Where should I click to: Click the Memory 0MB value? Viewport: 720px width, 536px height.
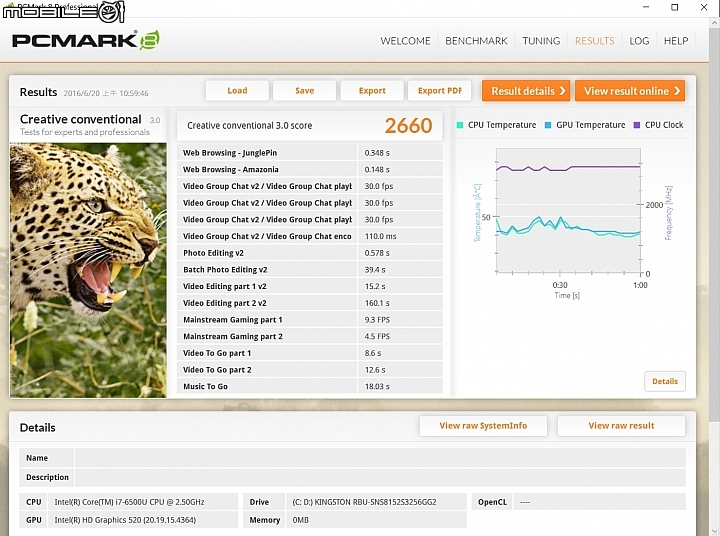click(300, 520)
